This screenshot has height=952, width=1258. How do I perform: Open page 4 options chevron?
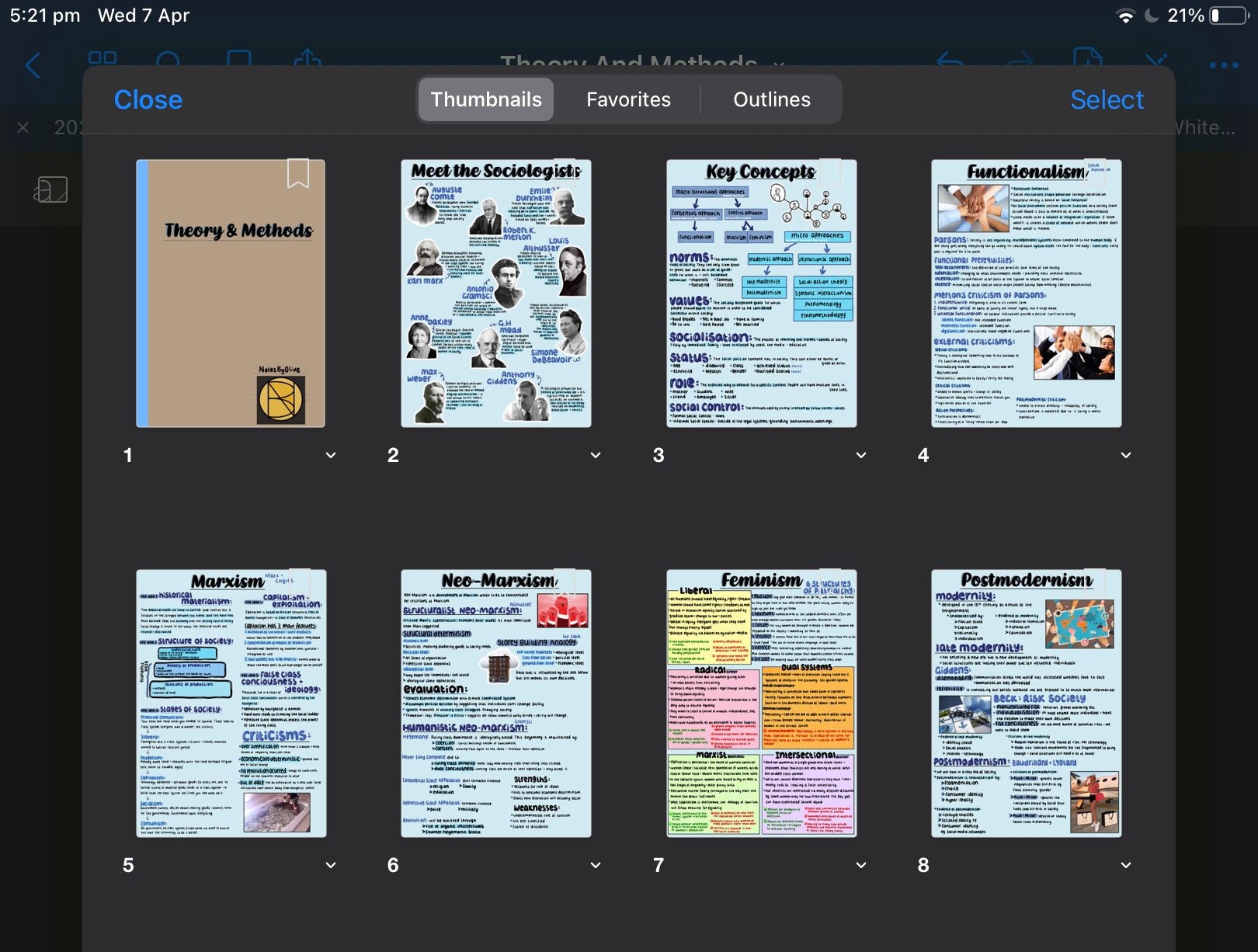tap(1126, 455)
